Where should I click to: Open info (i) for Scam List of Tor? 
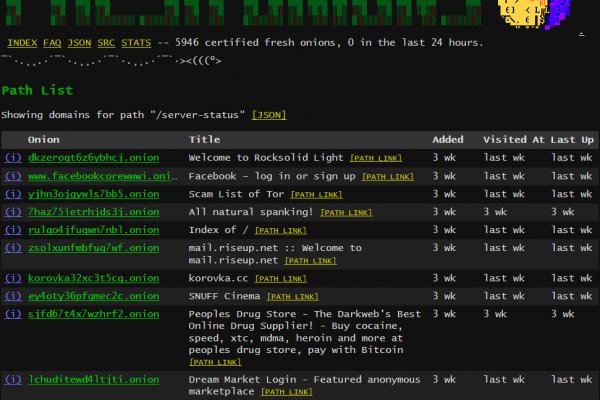13,194
